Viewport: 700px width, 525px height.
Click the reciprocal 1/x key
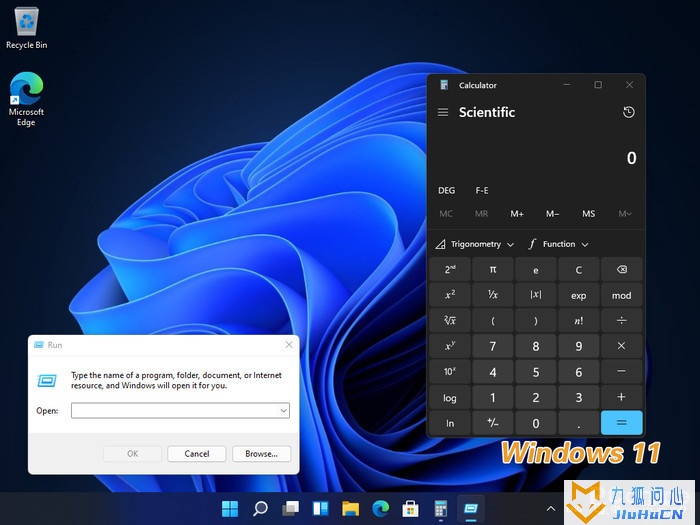493,295
